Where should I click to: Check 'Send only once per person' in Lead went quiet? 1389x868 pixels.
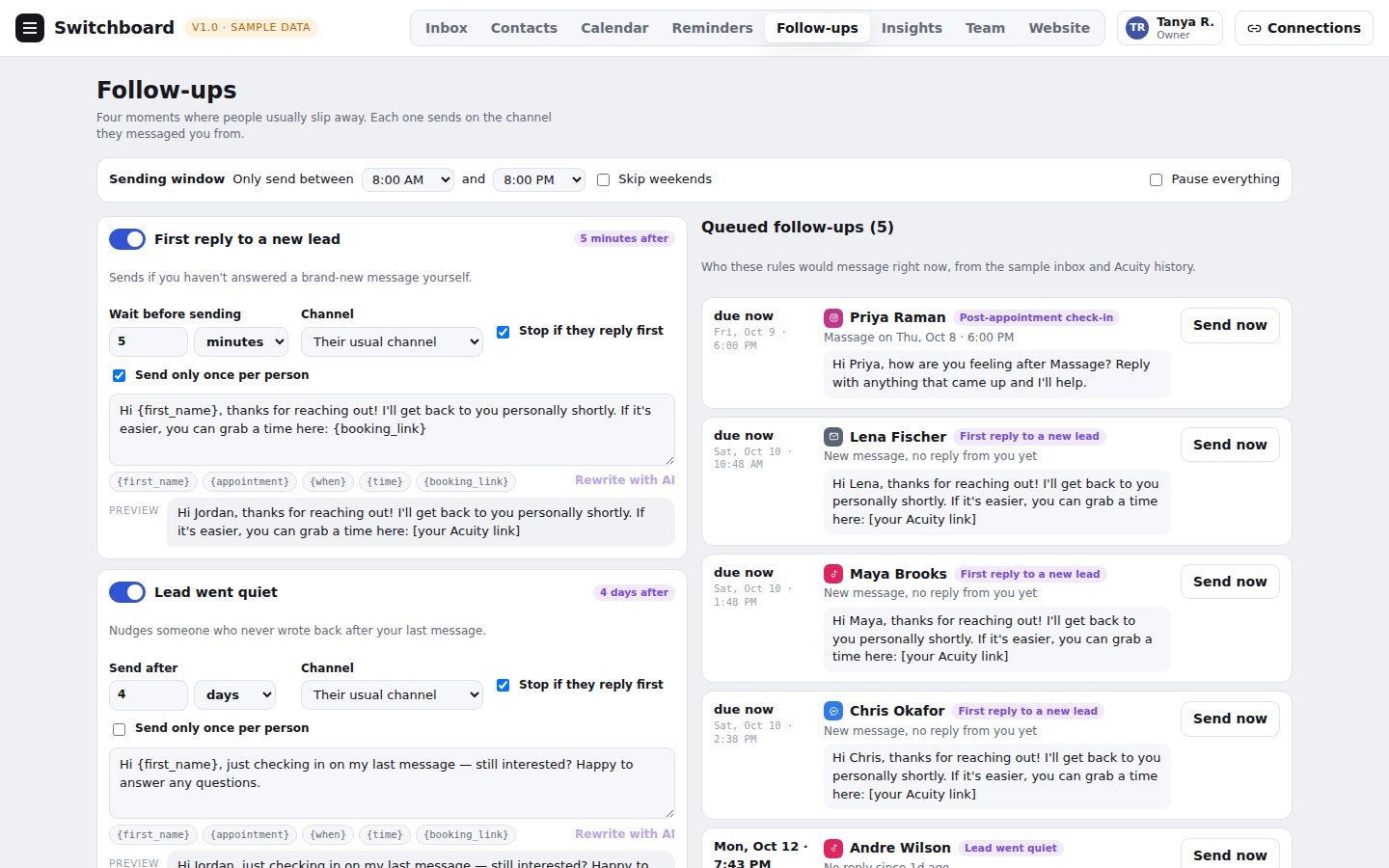coord(119,729)
